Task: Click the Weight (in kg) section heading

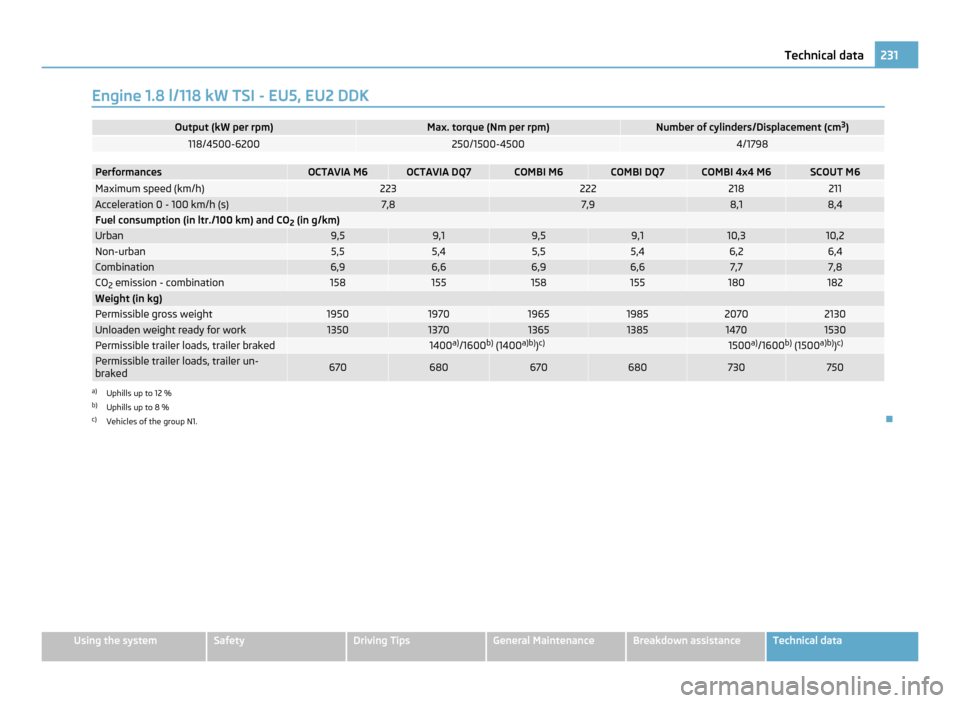Action: pyautogui.click(x=129, y=299)
